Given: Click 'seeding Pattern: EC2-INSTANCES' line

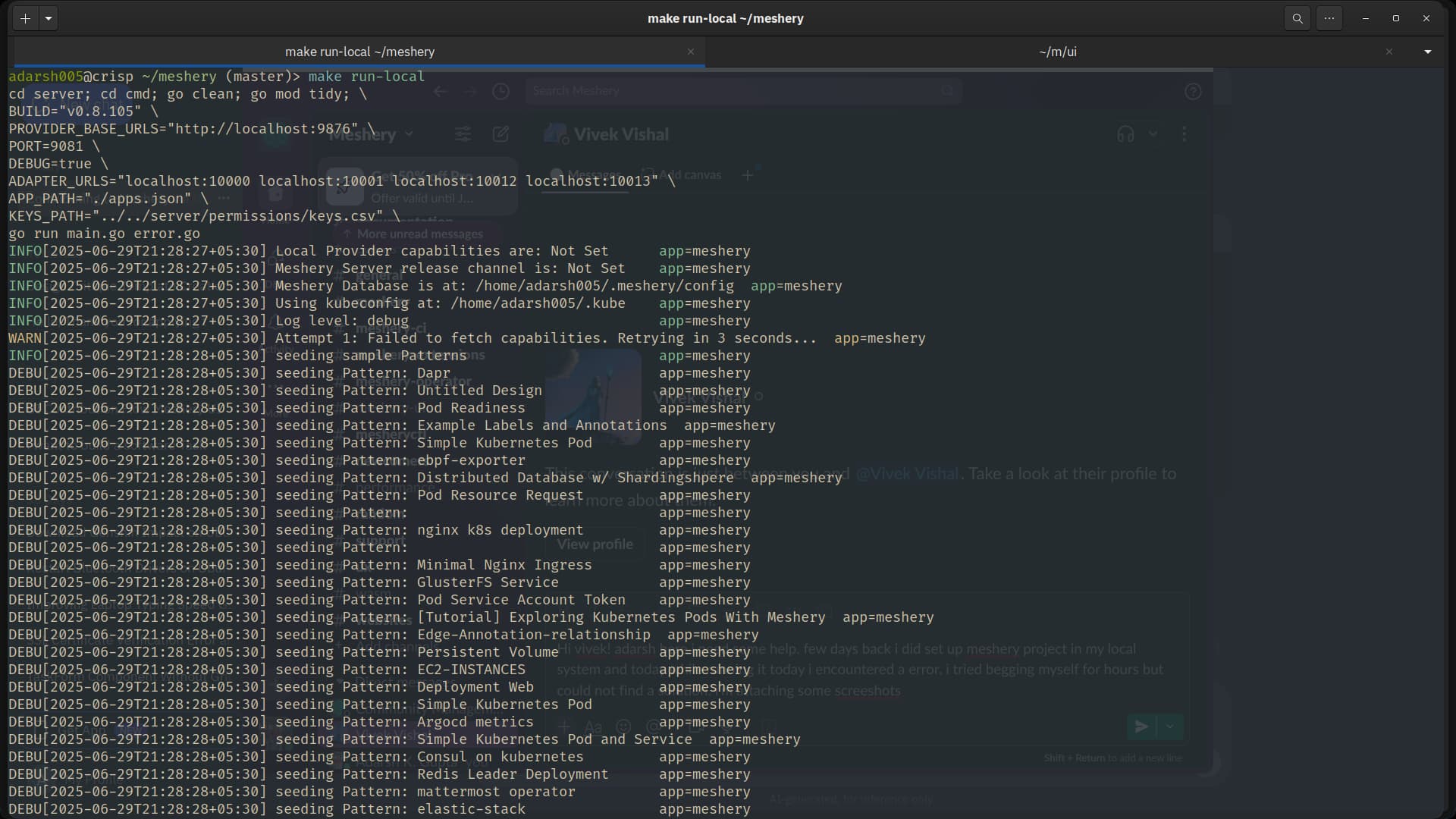Looking at the screenshot, I should [x=379, y=670].
